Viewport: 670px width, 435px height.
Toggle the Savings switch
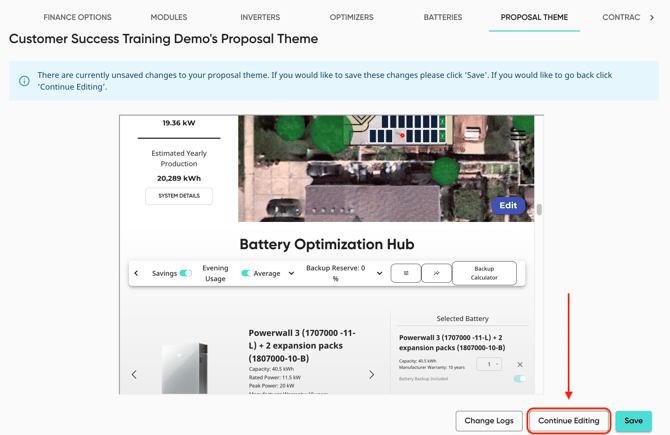point(186,273)
